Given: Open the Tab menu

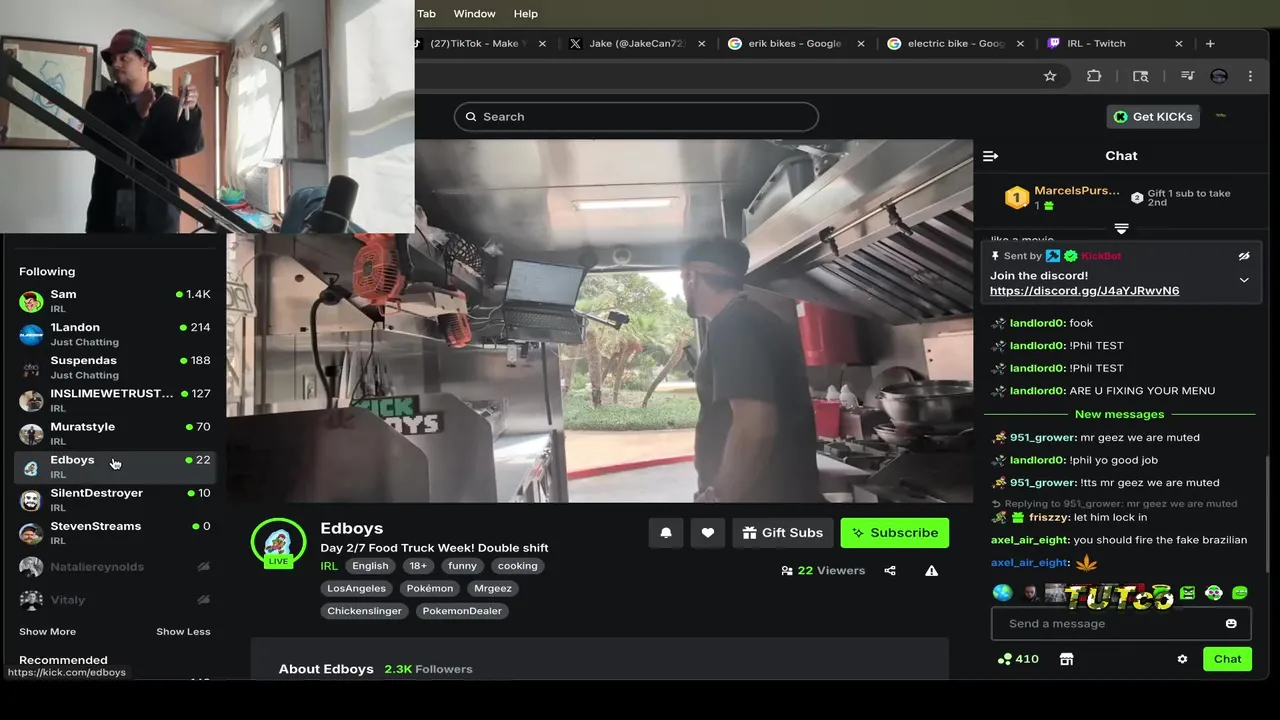Looking at the screenshot, I should (426, 14).
